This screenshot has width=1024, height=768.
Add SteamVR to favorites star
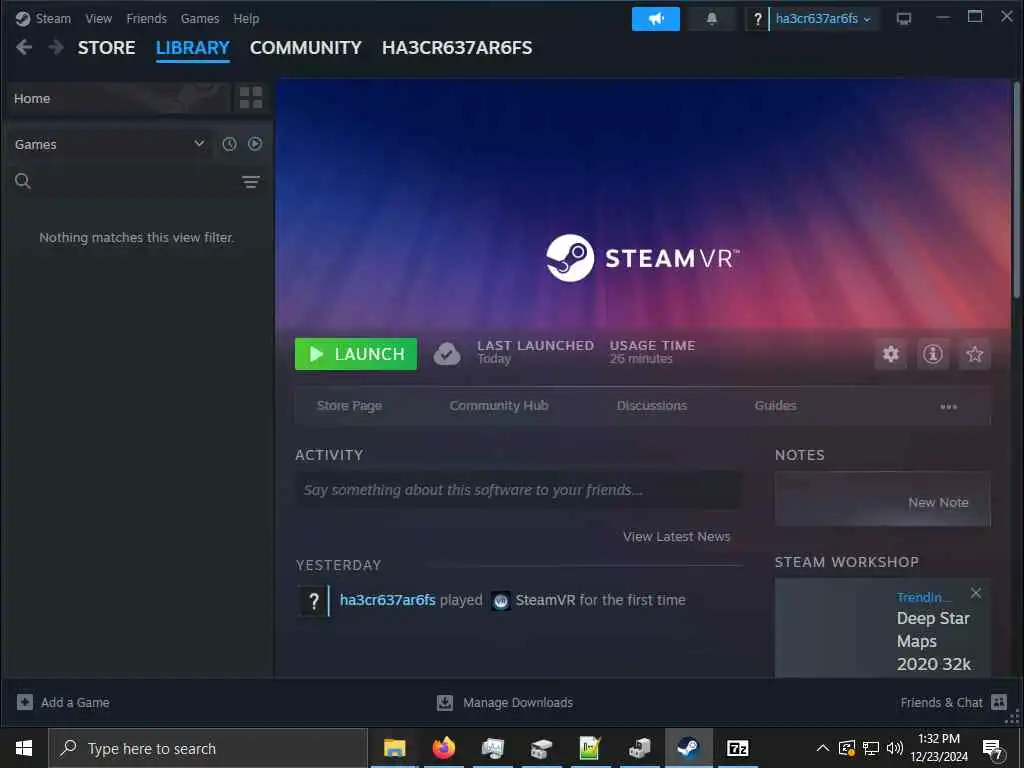click(x=974, y=354)
